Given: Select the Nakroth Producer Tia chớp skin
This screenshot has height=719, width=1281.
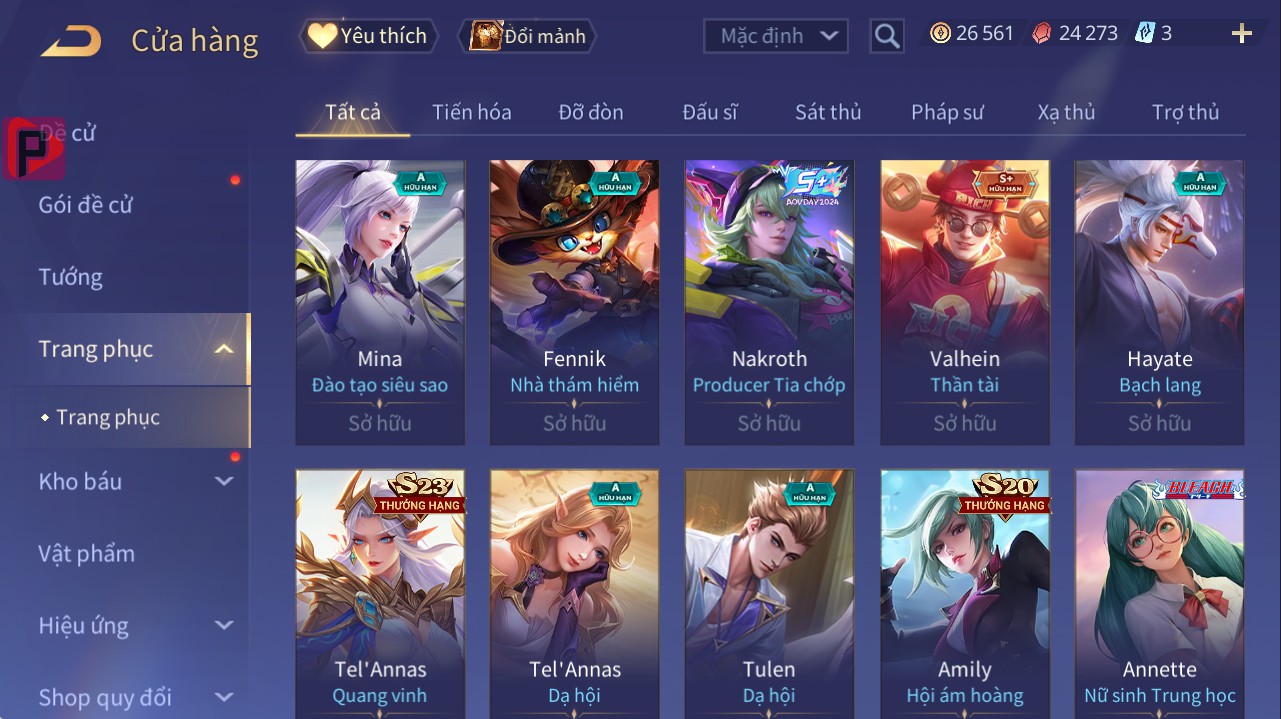Looking at the screenshot, I should pyautogui.click(x=769, y=302).
